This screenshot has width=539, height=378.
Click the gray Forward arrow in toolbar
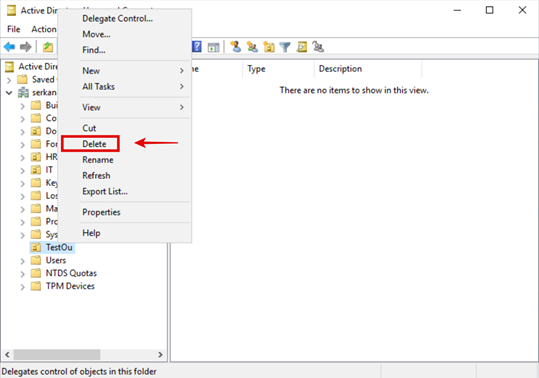(x=26, y=47)
